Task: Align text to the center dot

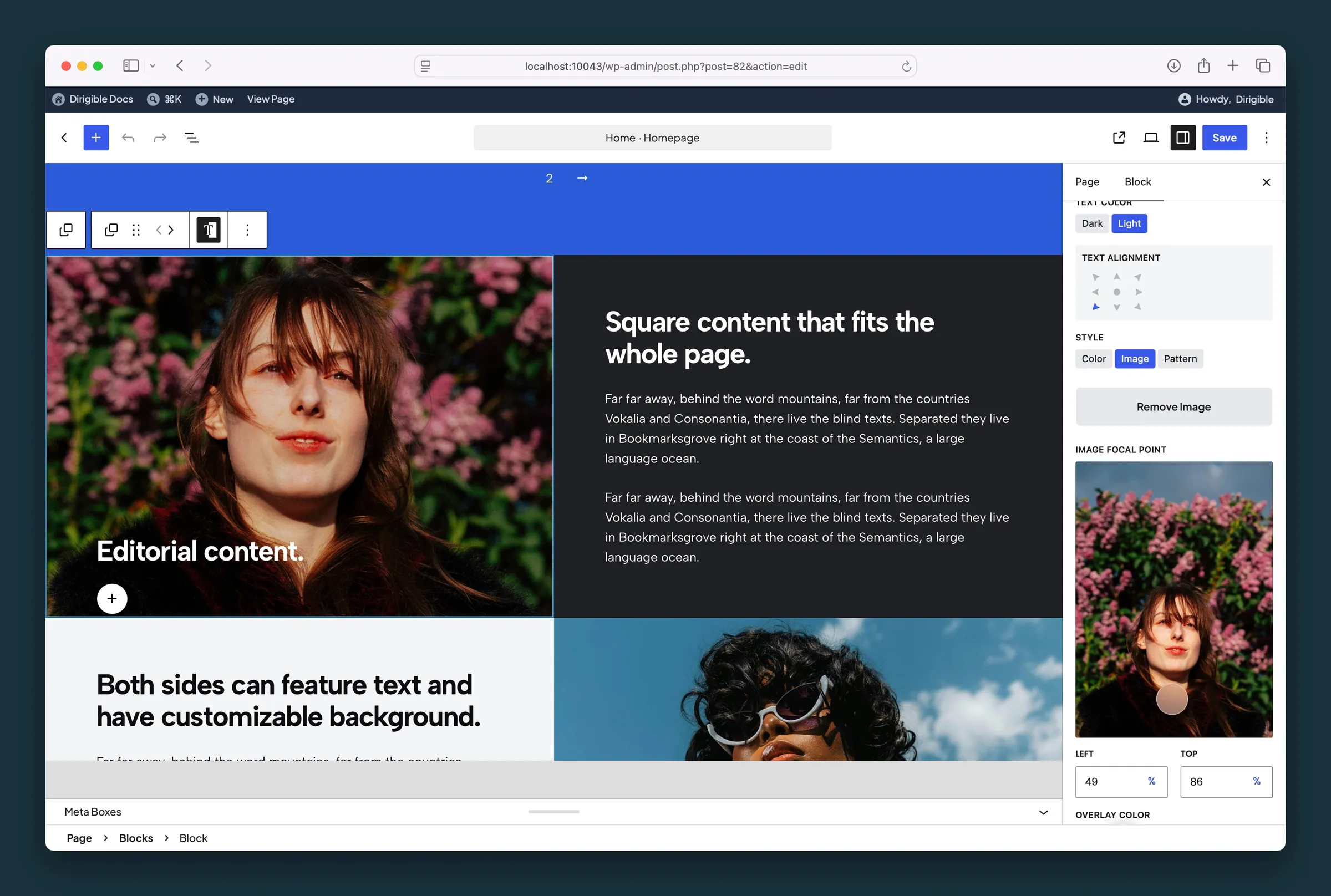Action: [x=1117, y=292]
